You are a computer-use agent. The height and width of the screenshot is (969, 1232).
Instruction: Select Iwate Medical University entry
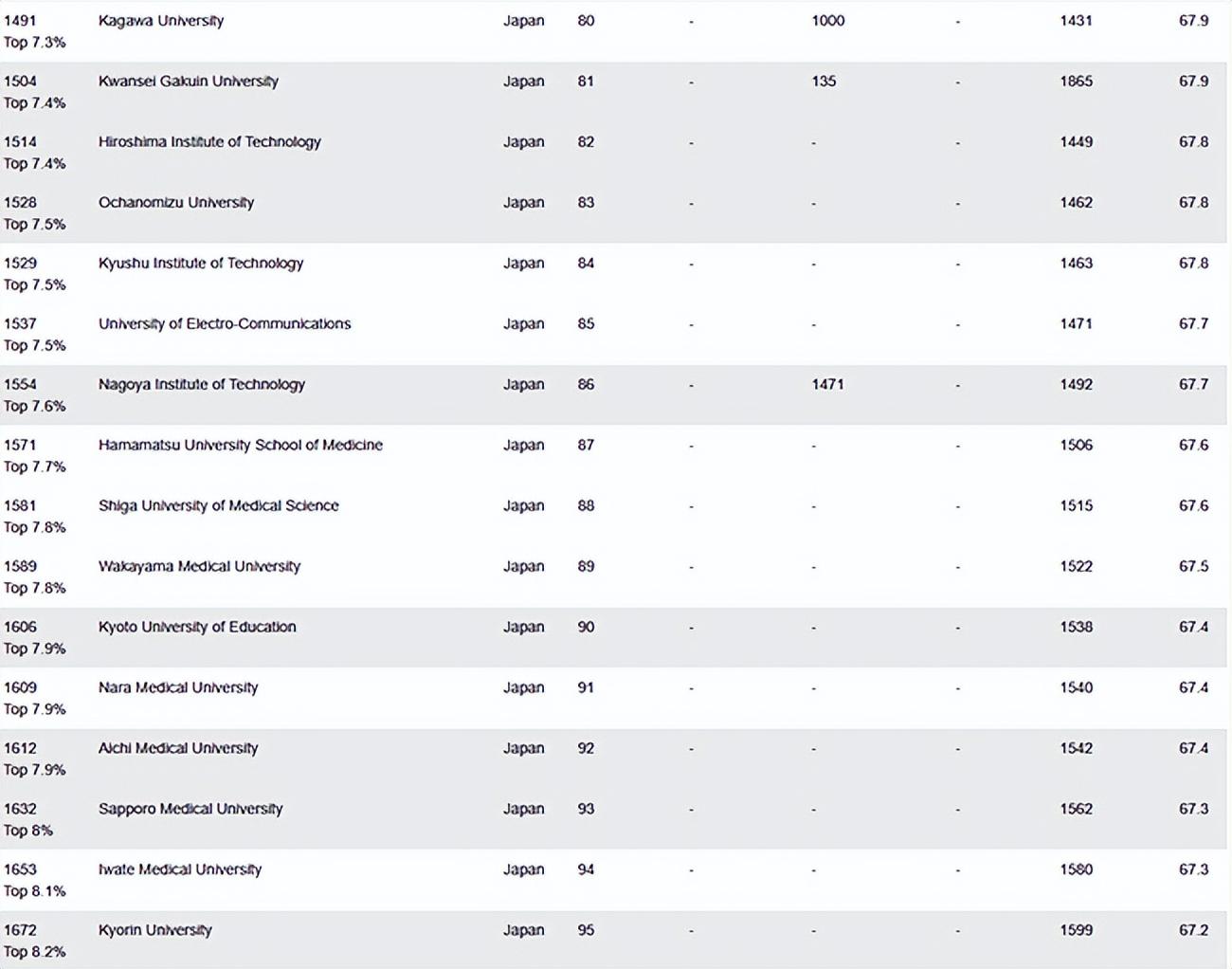(x=180, y=870)
